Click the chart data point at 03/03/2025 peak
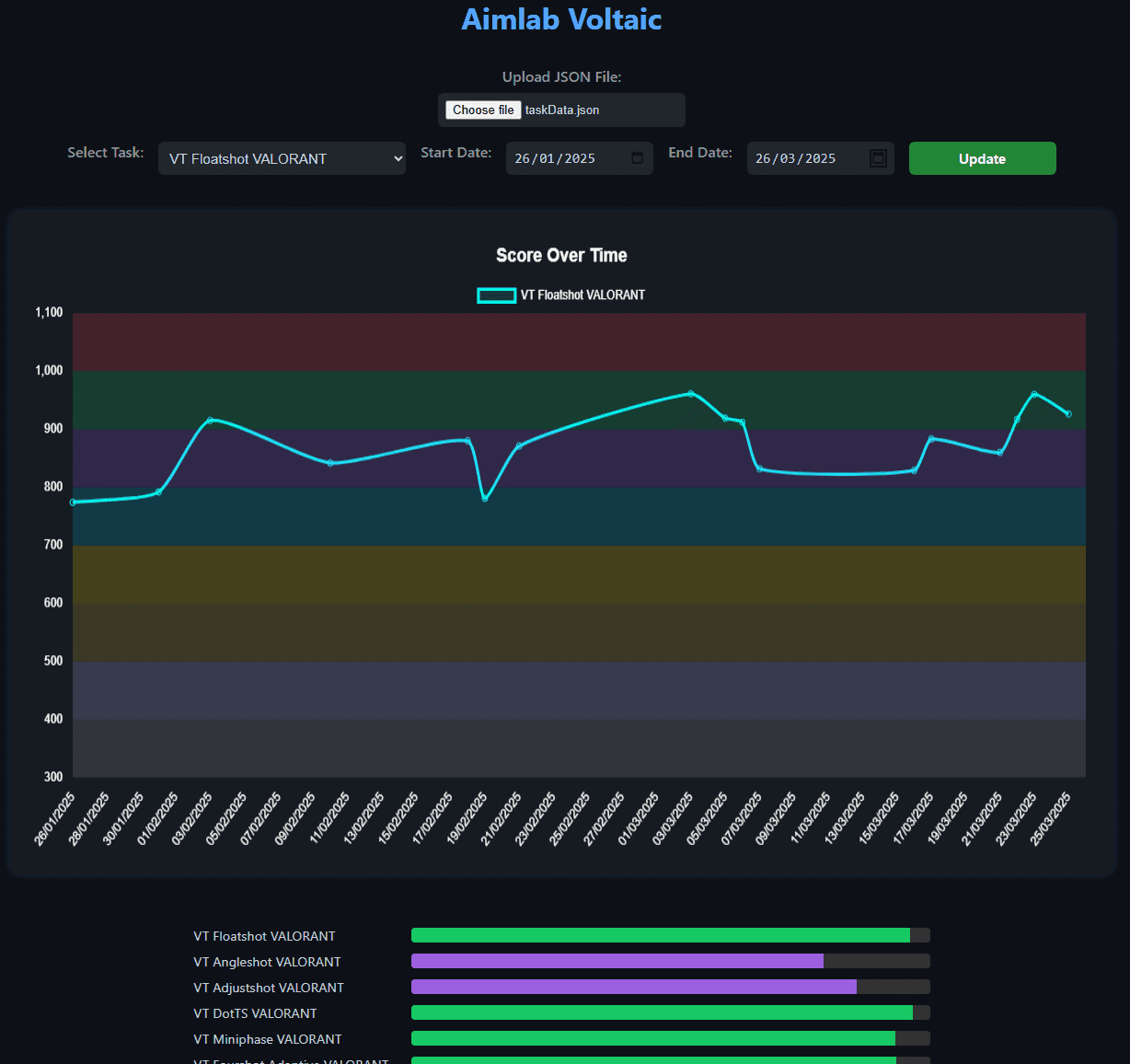Screen dimensions: 1130x1064 click(691, 394)
